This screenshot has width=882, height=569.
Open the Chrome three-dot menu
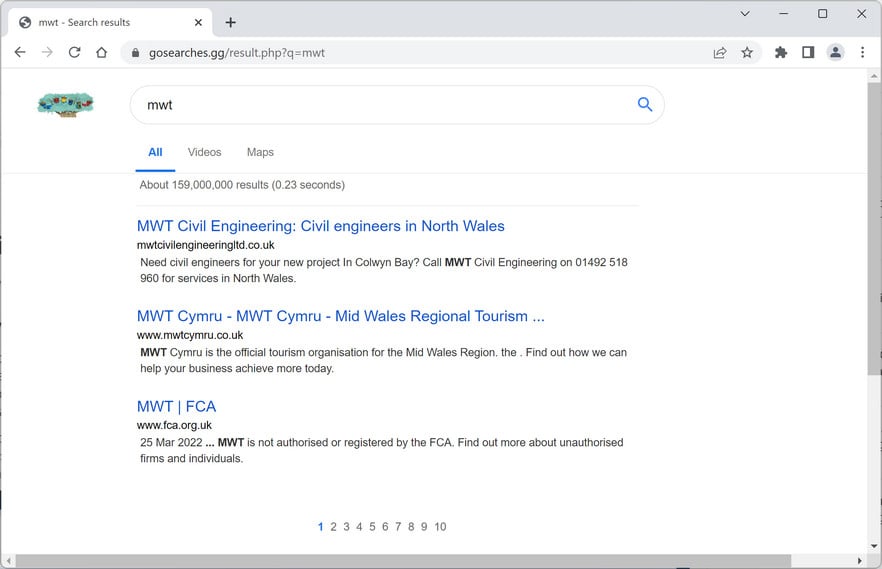coord(862,53)
